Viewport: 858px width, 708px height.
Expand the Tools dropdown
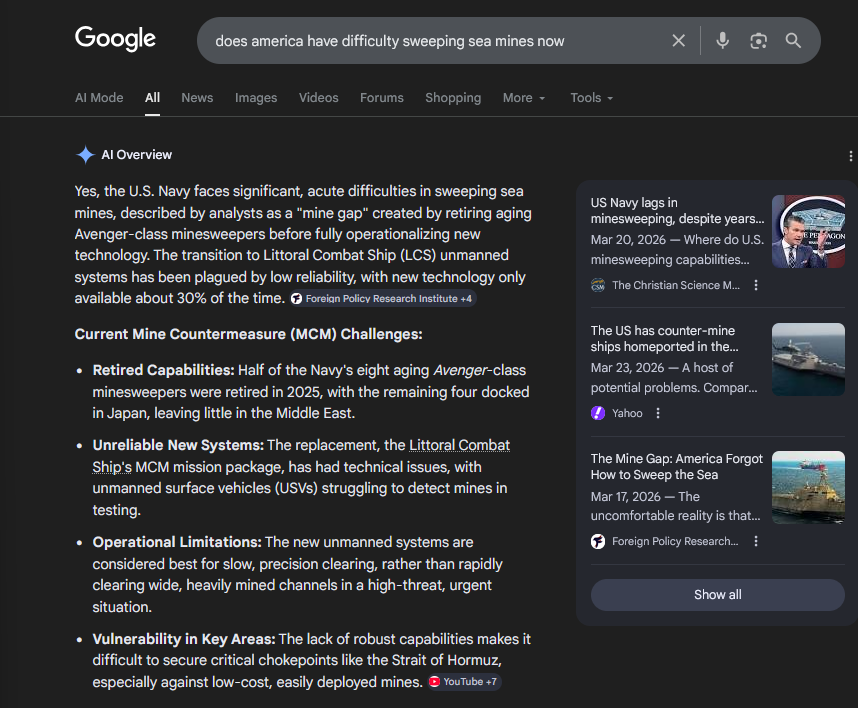point(591,98)
